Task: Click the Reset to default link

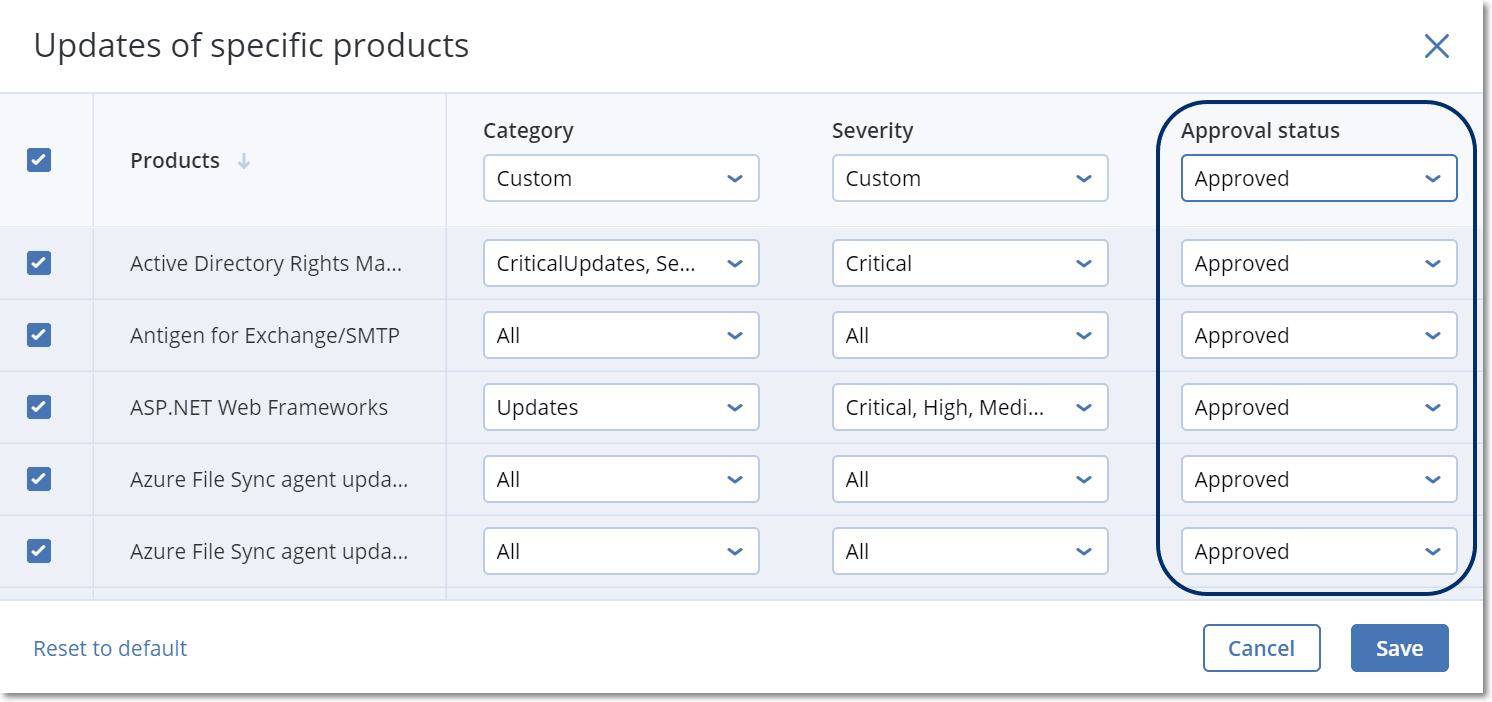Action: pos(110,648)
